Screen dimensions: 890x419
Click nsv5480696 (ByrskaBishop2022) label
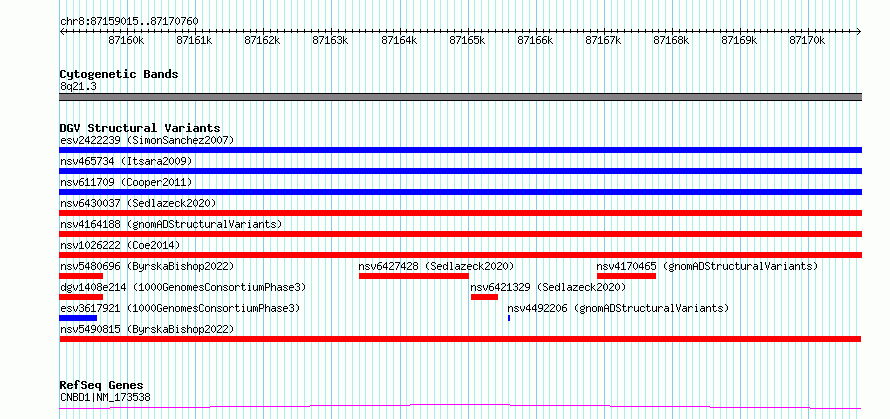click(x=147, y=266)
